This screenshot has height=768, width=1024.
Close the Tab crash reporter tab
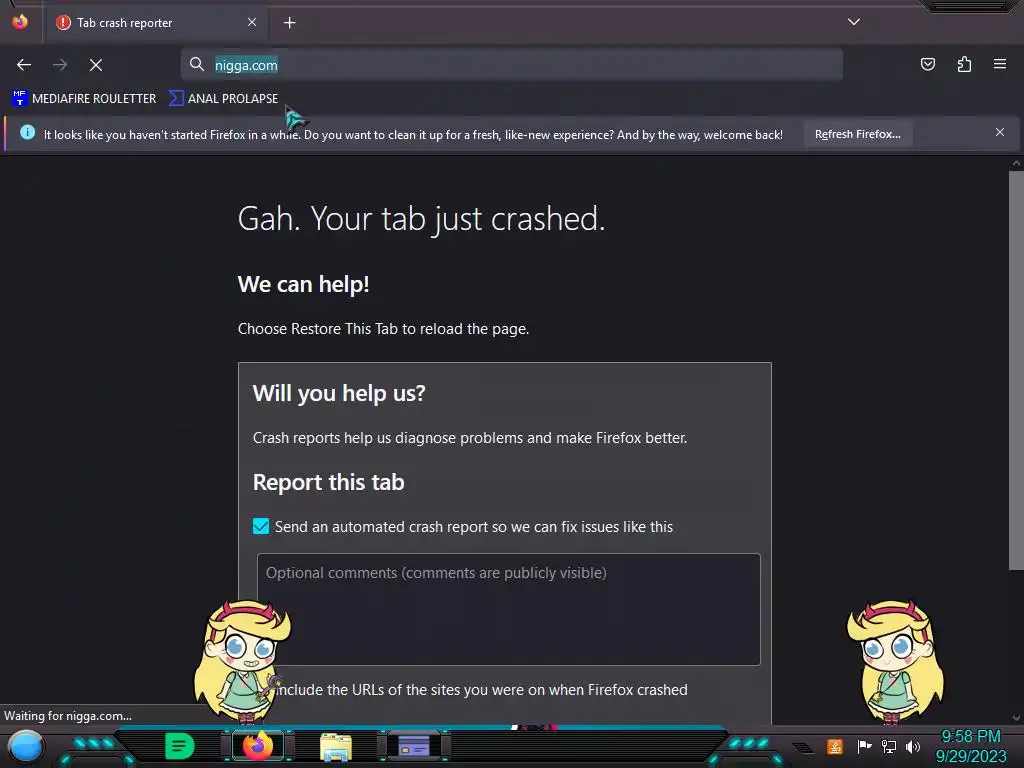252,22
